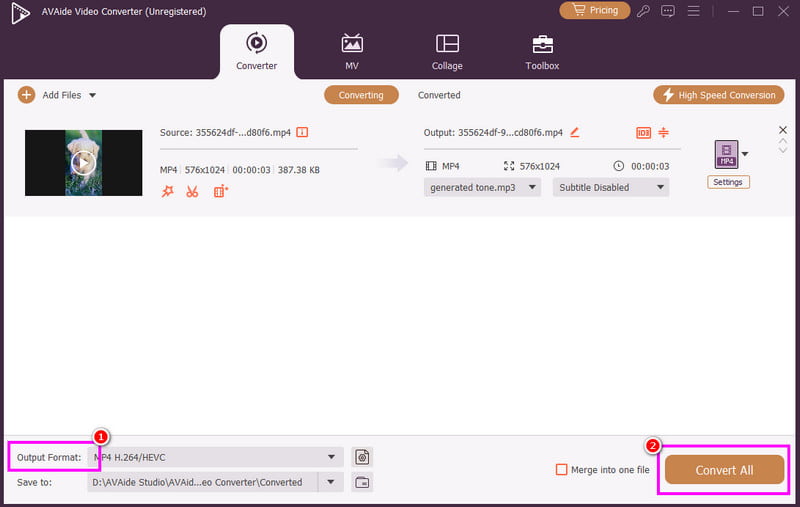The height and width of the screenshot is (507, 800).
Task: Open the Converter tab
Action: (x=256, y=52)
